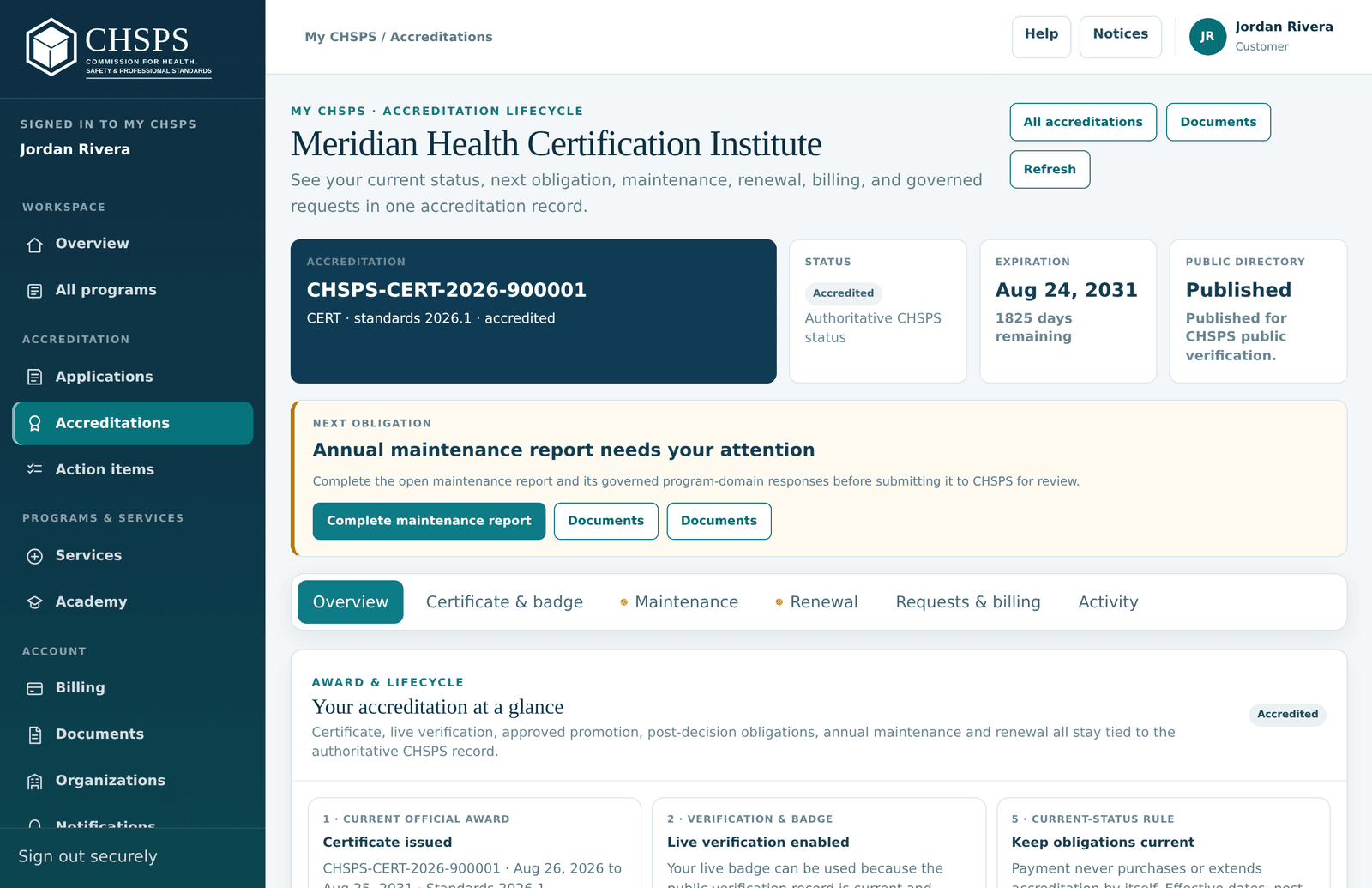
Task: Click the Academy graduation cap icon
Action: point(34,602)
